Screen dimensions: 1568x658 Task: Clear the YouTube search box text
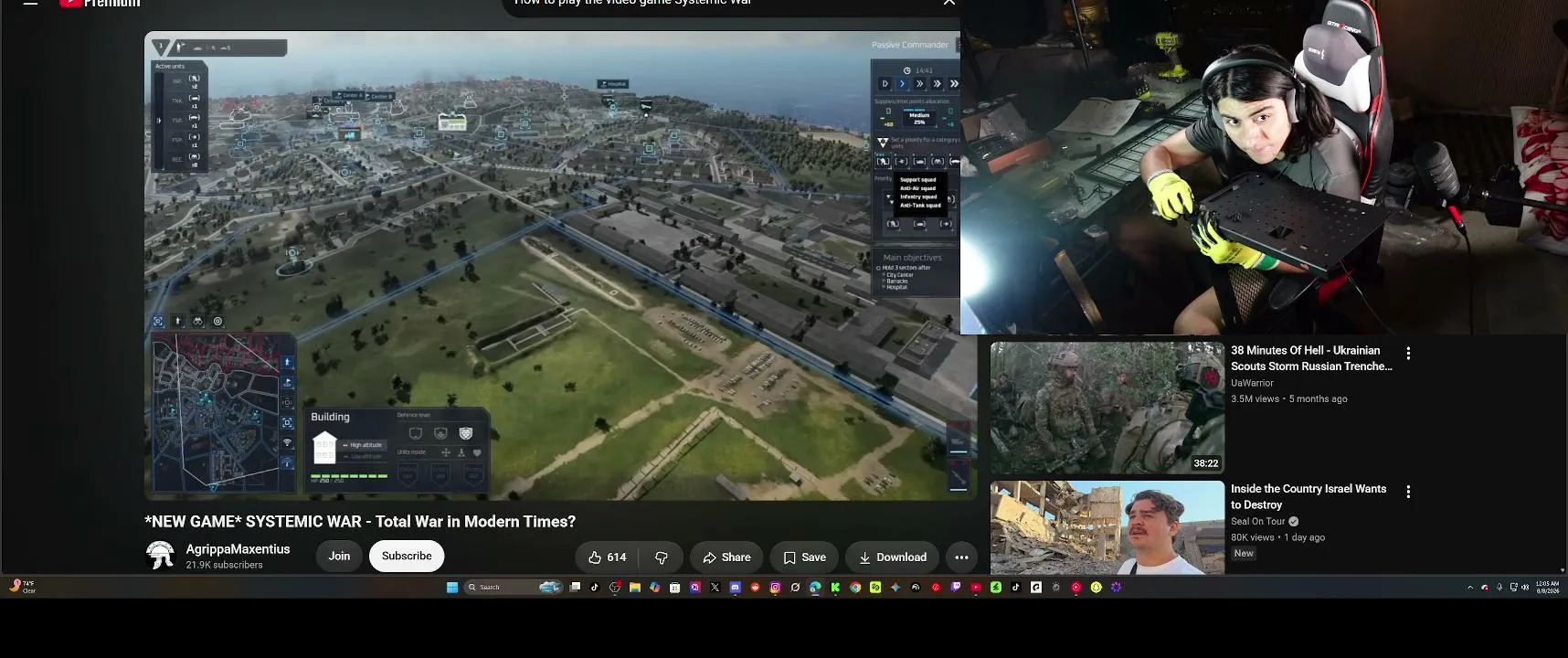point(949,3)
